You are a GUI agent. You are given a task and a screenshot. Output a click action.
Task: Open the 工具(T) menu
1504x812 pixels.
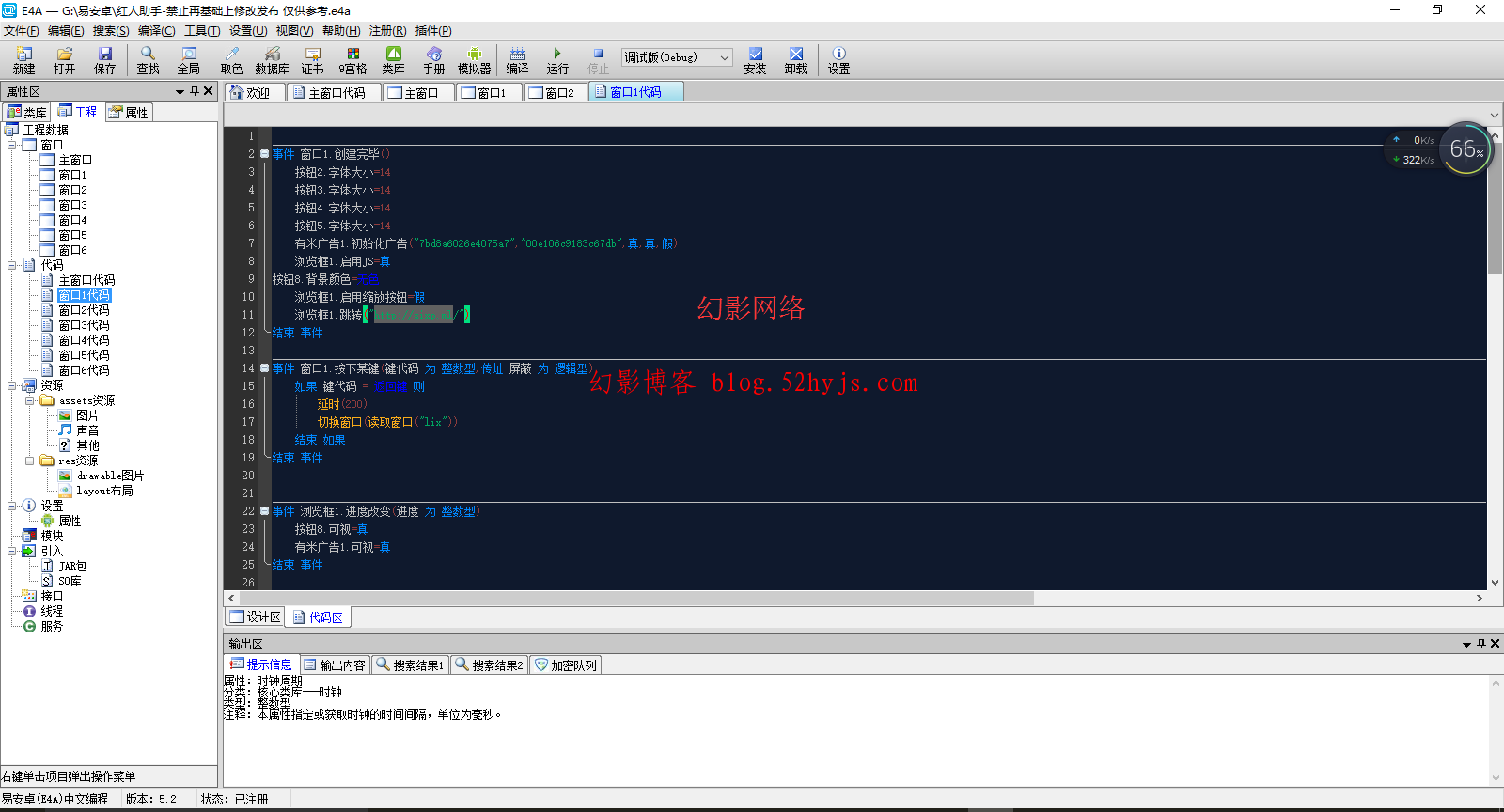coord(202,31)
